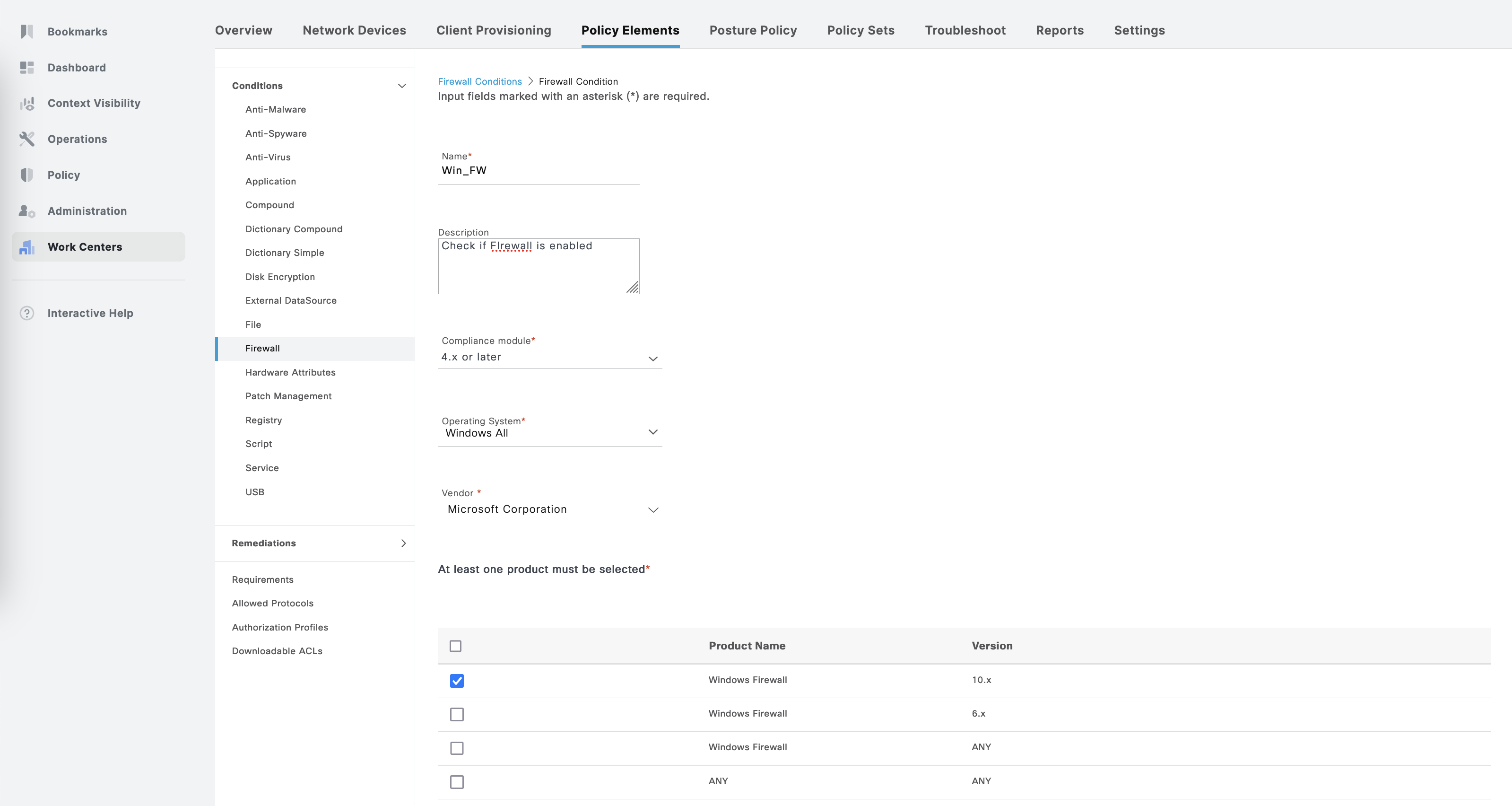Viewport: 1512px width, 806px height.
Task: Click the Interactive Help question icon
Action: (26, 313)
